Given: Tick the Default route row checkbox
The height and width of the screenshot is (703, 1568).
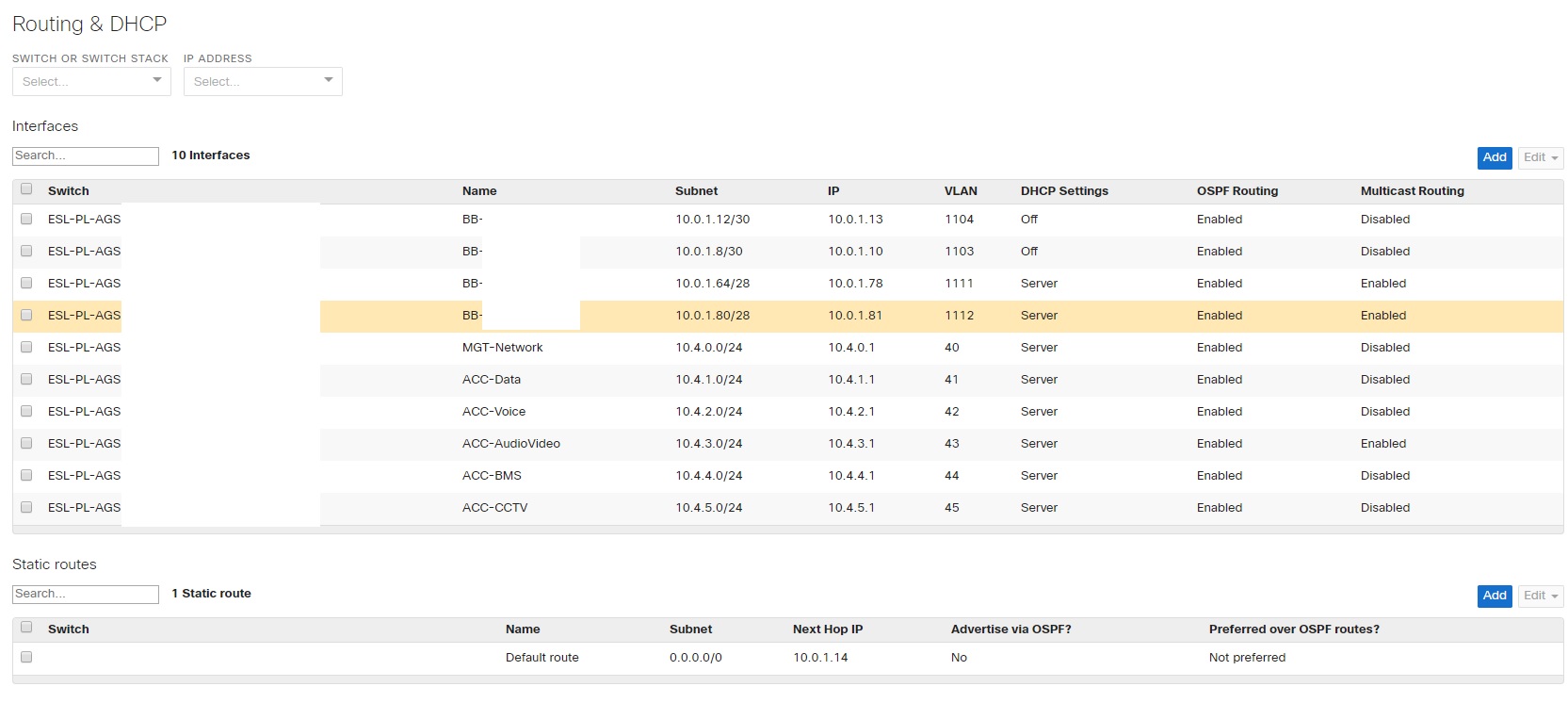Looking at the screenshot, I should pos(26,658).
